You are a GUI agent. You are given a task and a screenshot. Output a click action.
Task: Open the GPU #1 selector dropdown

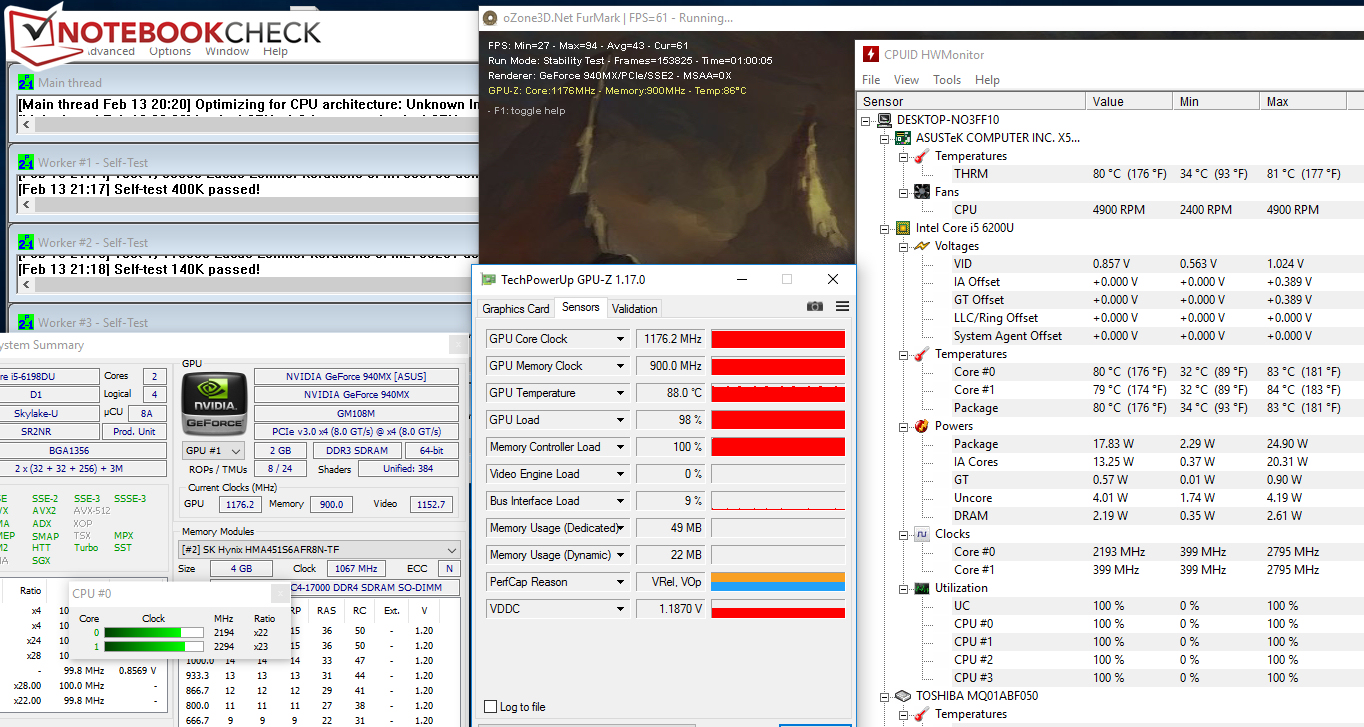coord(214,451)
